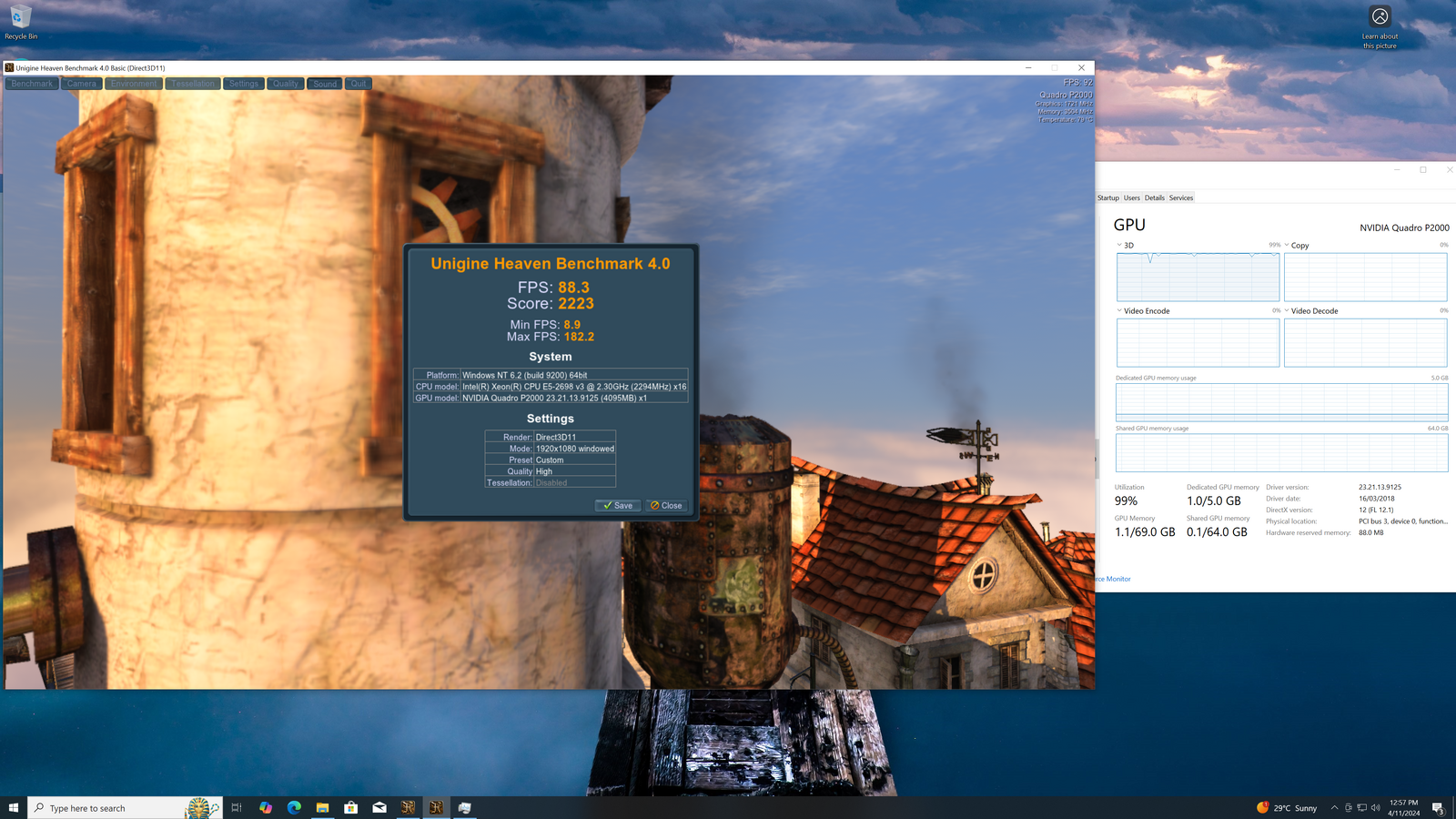The image size is (1456, 819).
Task: Open the weather widget showing 29°C Sunny
Action: [1287, 807]
